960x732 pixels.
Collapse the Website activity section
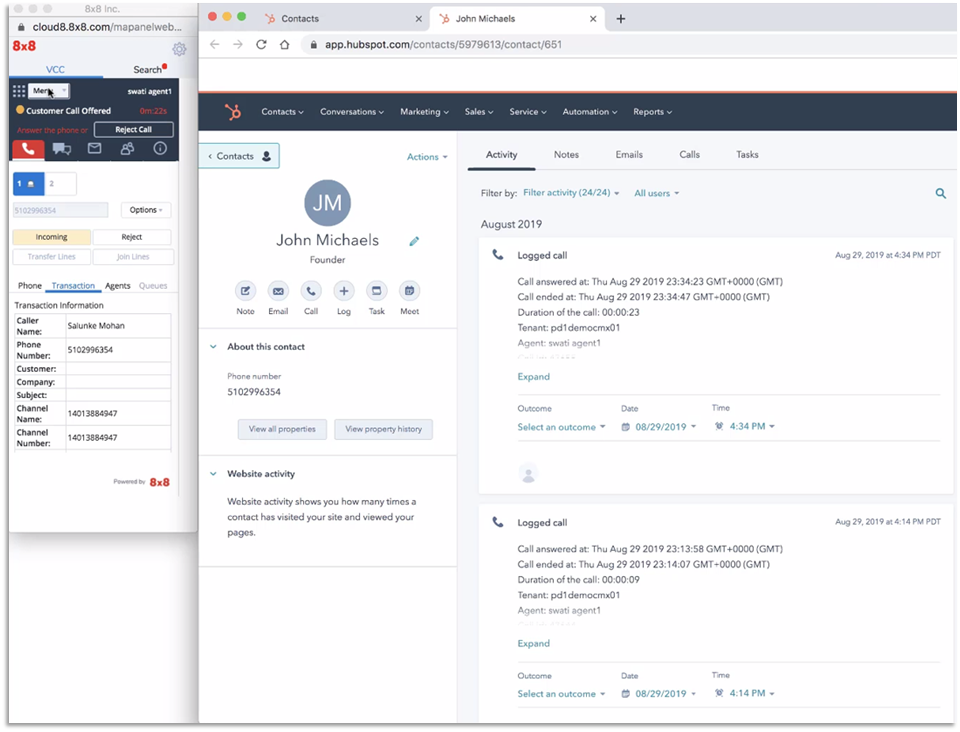point(213,474)
